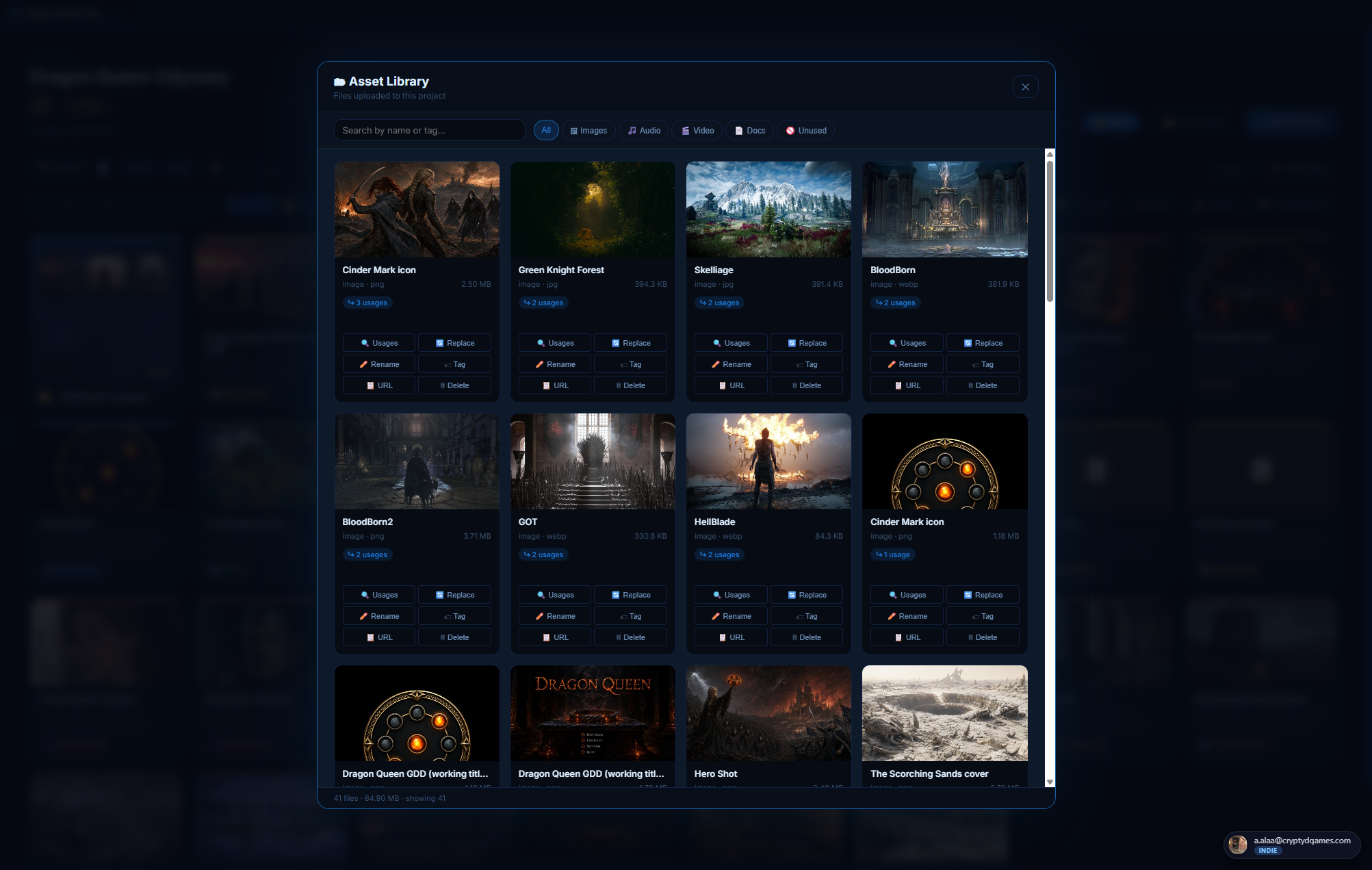Tag the Green Knight Forest asset
This screenshot has height=870, width=1372.
(x=630, y=364)
